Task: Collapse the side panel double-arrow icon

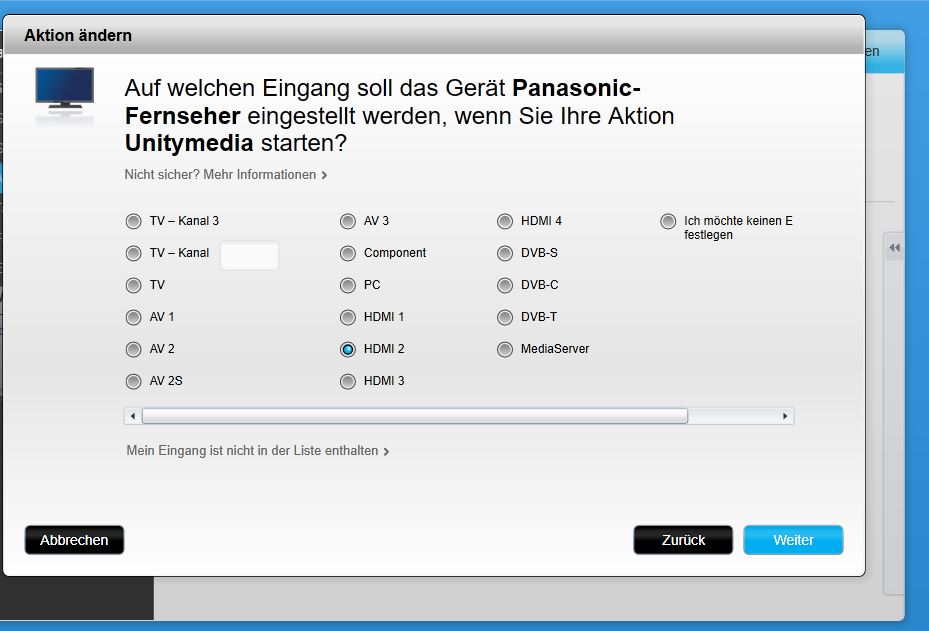Action: pos(895,248)
